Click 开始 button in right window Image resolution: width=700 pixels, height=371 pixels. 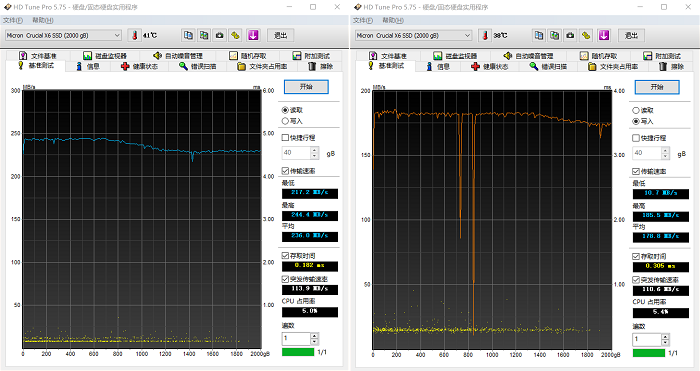pos(657,87)
